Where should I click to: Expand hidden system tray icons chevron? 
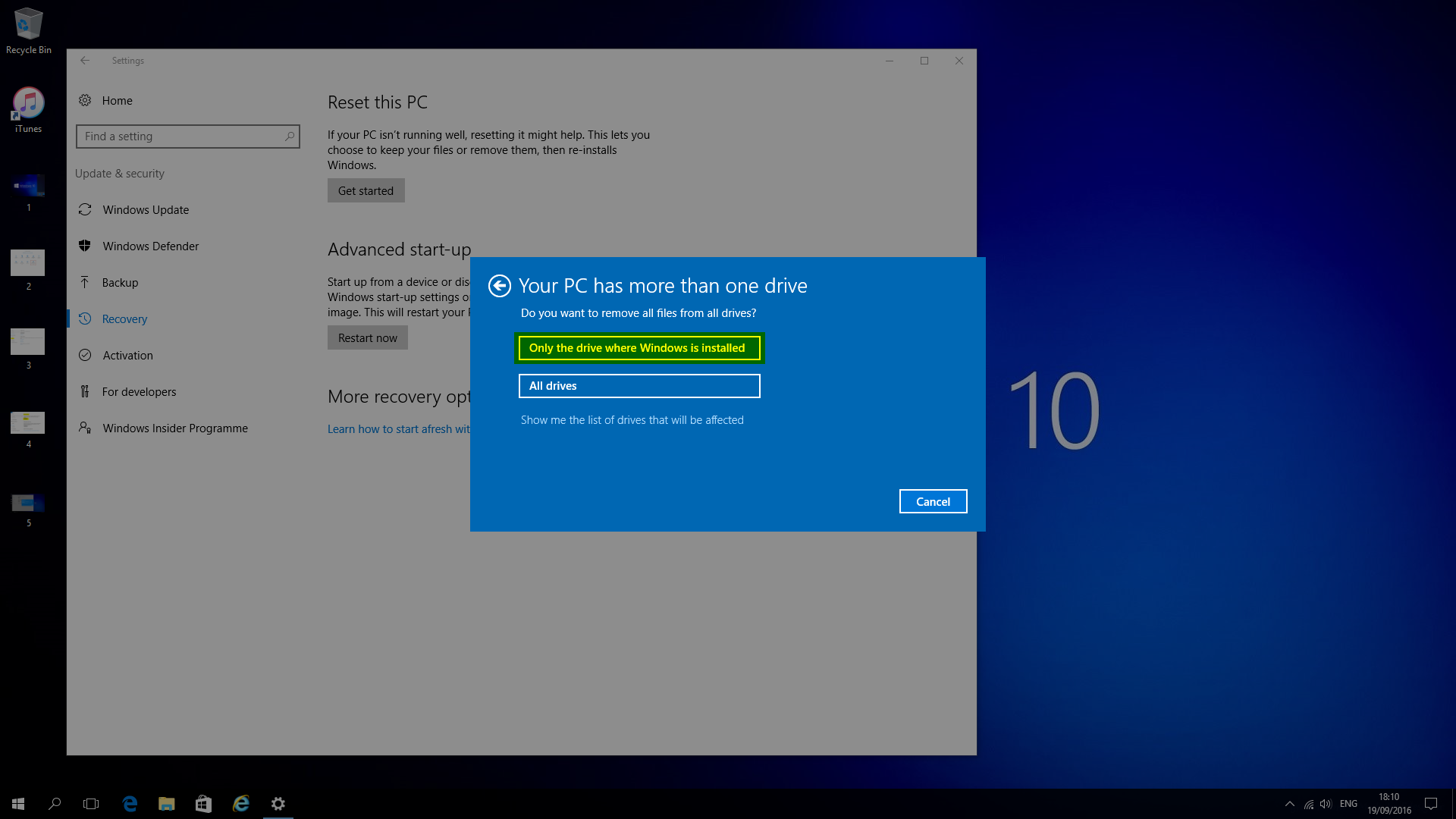(x=1289, y=804)
